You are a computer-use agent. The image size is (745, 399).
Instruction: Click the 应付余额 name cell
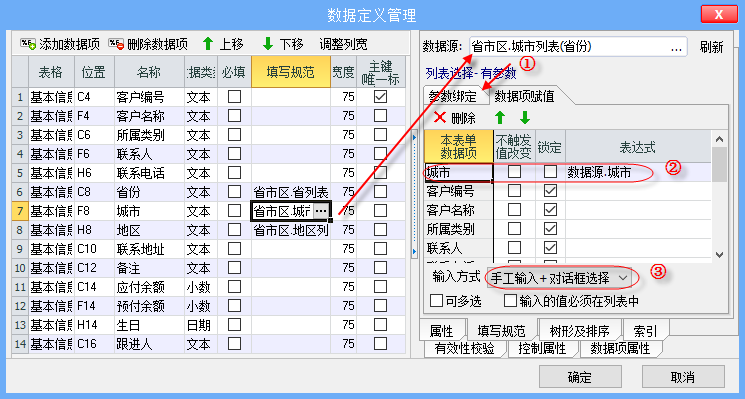click(149, 287)
